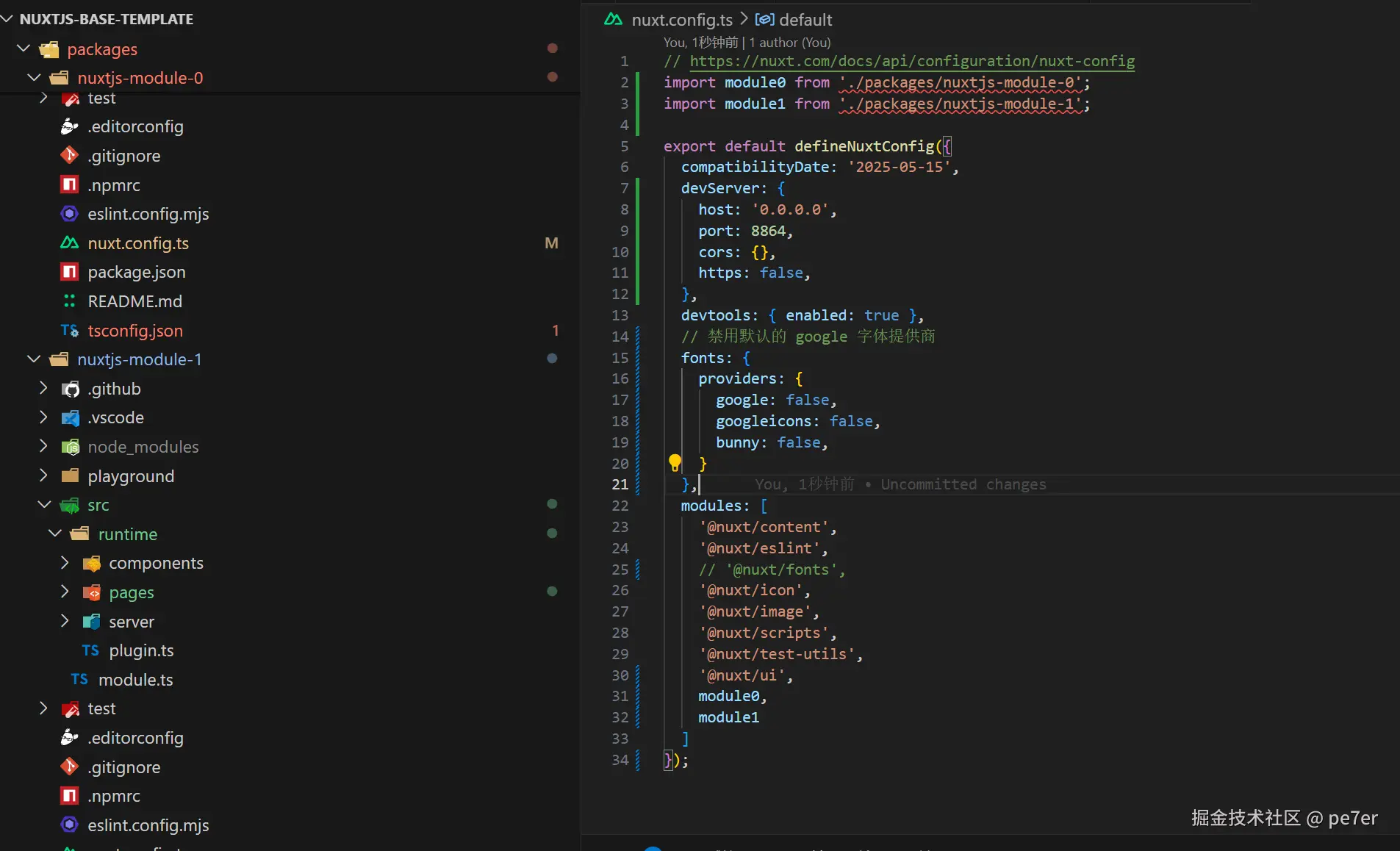Expand the server folder chevron
The image size is (1400, 851).
(x=65, y=621)
